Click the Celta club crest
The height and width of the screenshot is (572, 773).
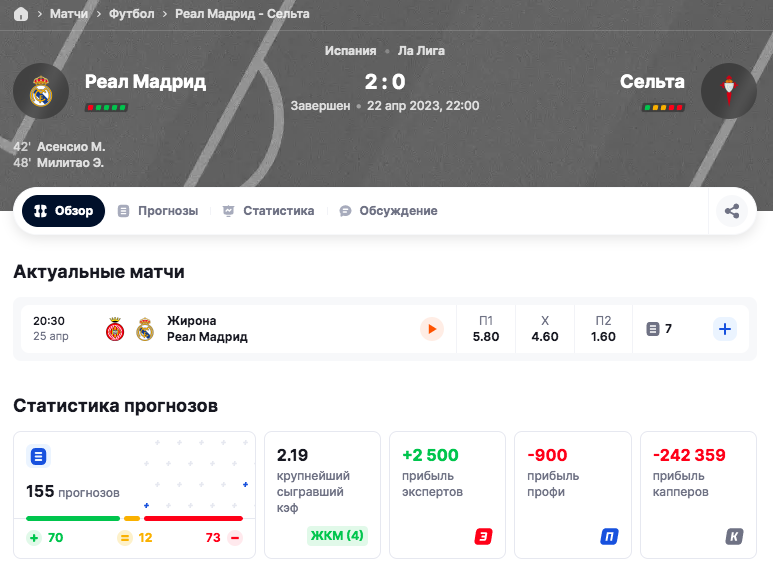tap(728, 91)
